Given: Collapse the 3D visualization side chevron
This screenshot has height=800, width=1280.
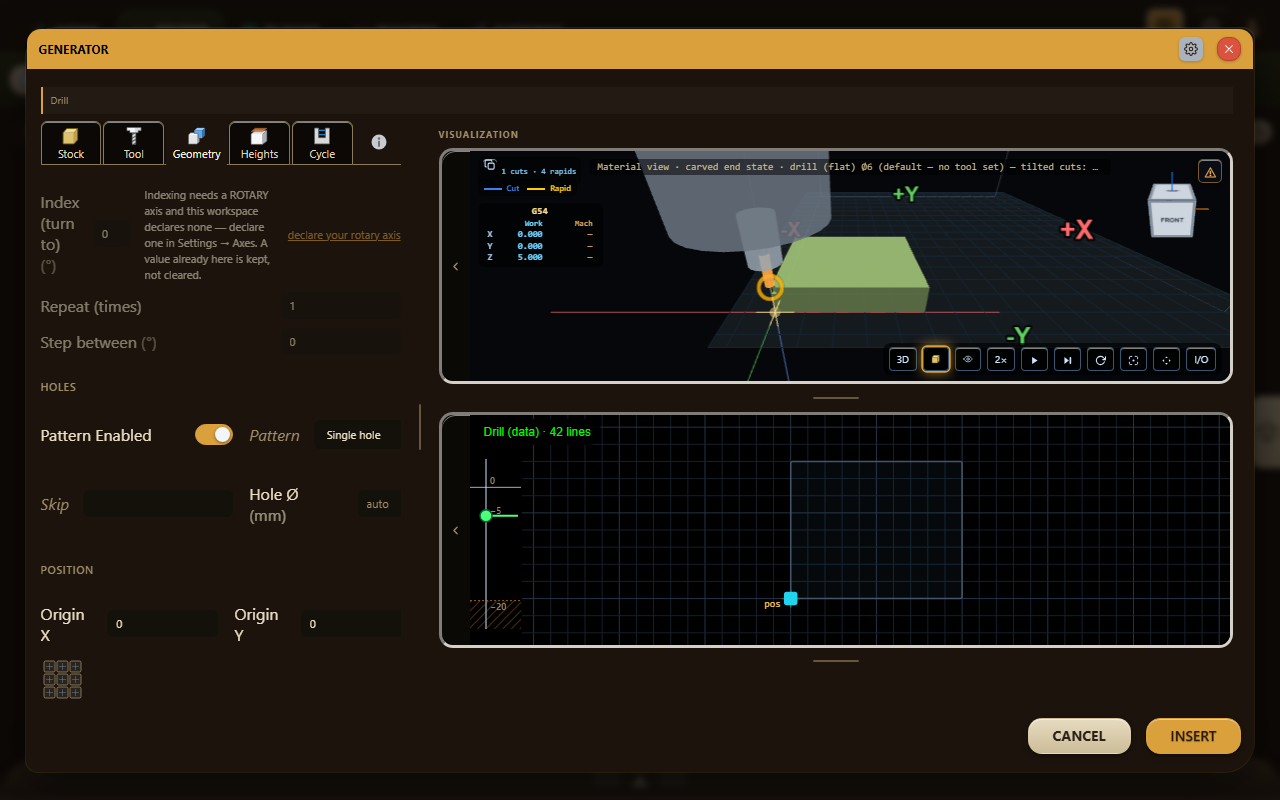Looking at the screenshot, I should click(456, 266).
